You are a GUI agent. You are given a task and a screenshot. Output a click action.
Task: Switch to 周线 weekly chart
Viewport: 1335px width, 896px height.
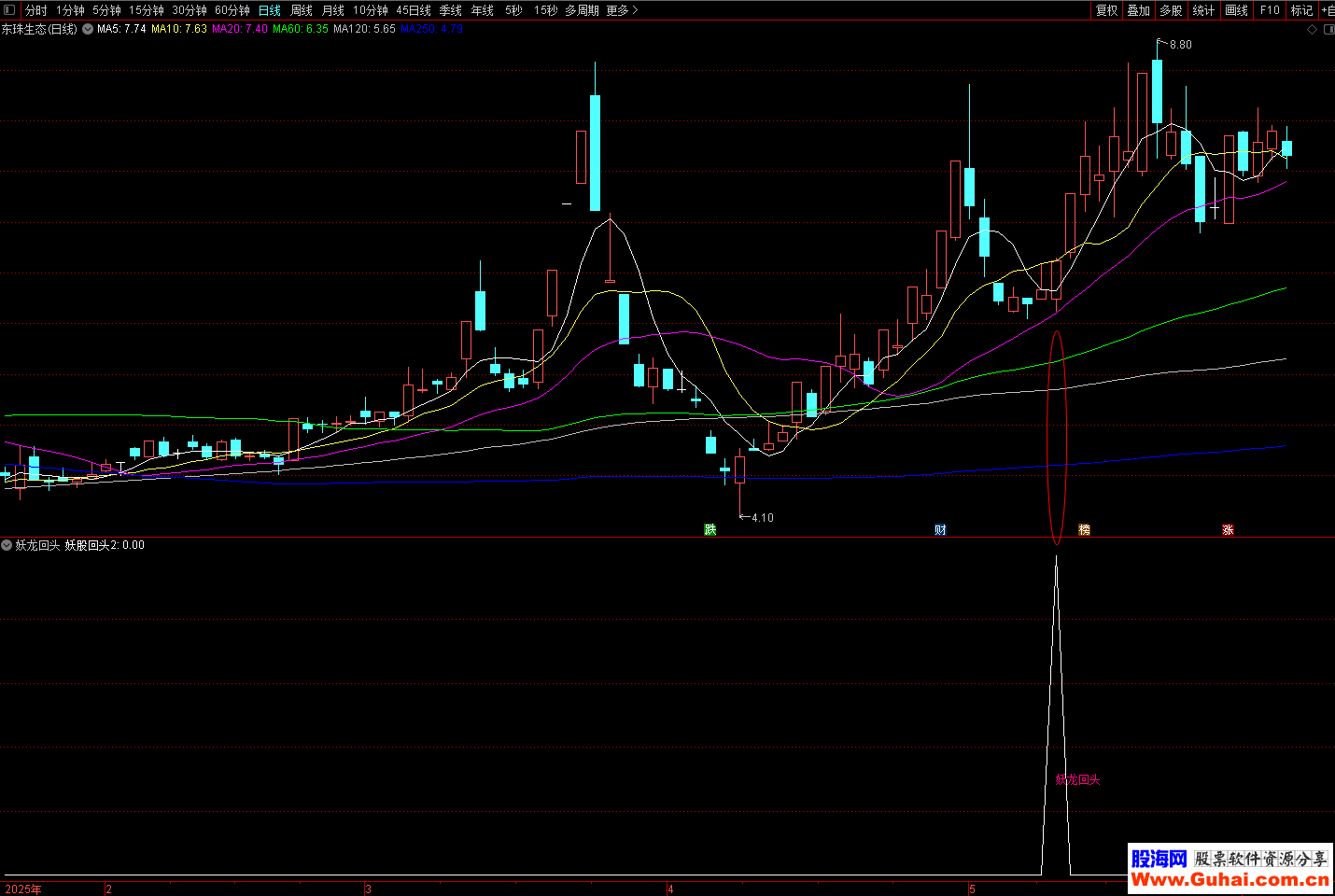[x=302, y=10]
